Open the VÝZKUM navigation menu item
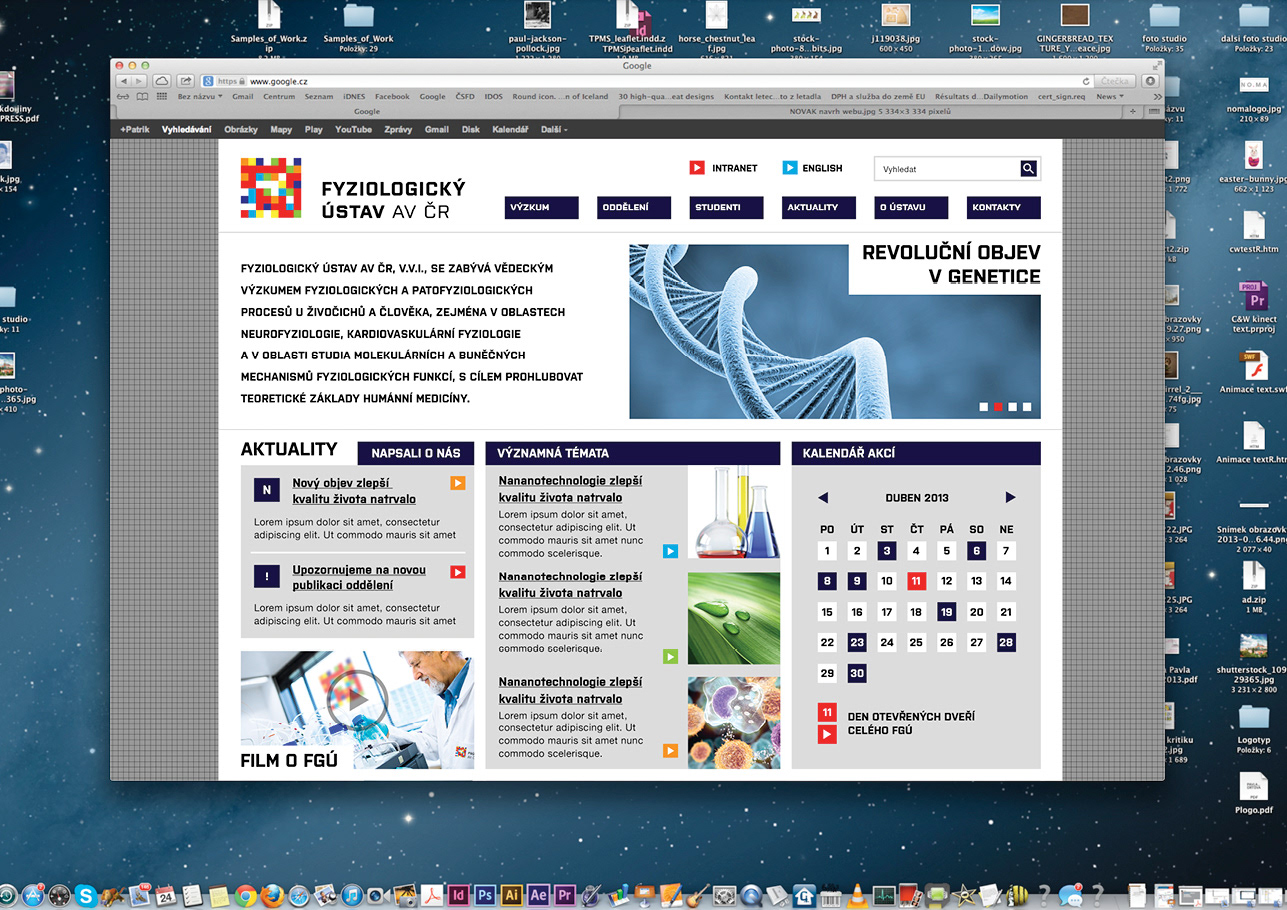The width and height of the screenshot is (1287, 910). (x=541, y=207)
